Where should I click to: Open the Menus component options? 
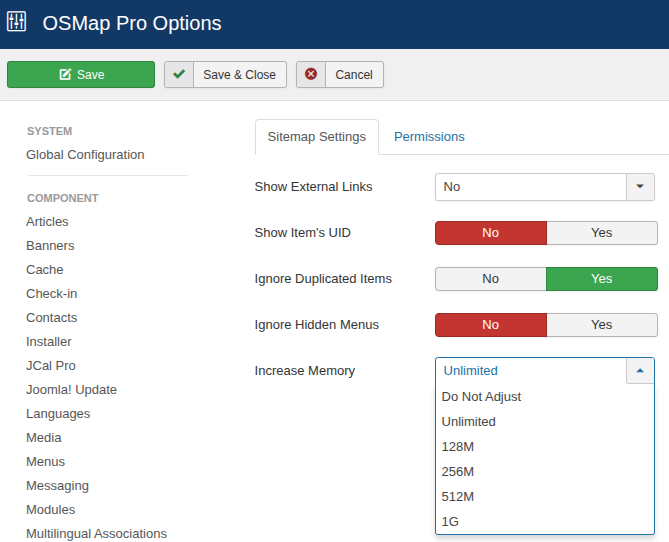(x=45, y=462)
